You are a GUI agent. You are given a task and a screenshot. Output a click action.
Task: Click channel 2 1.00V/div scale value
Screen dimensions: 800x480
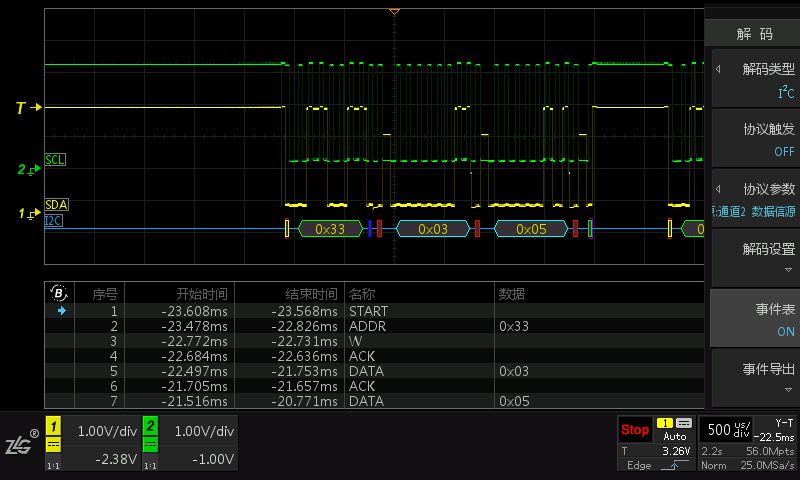pos(204,432)
